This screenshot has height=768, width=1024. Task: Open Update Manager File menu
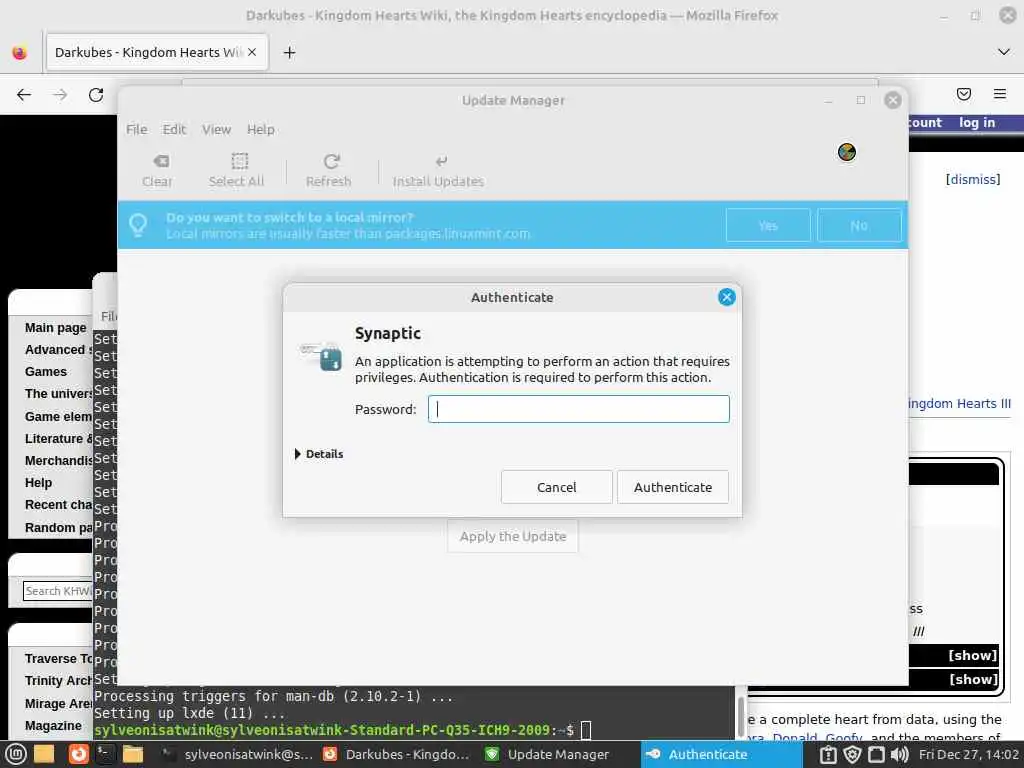[136, 129]
